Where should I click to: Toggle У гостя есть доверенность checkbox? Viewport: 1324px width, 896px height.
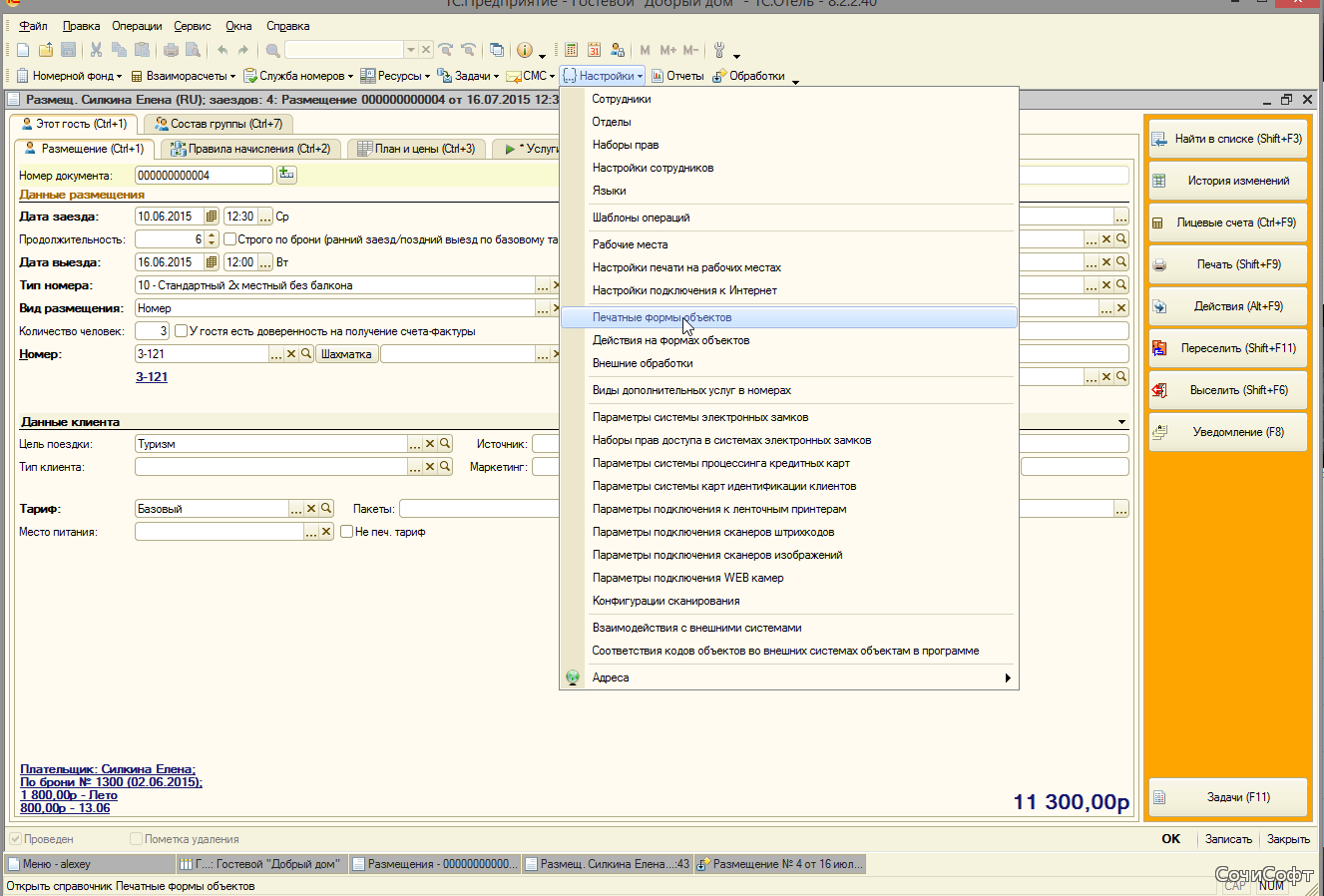point(181,331)
